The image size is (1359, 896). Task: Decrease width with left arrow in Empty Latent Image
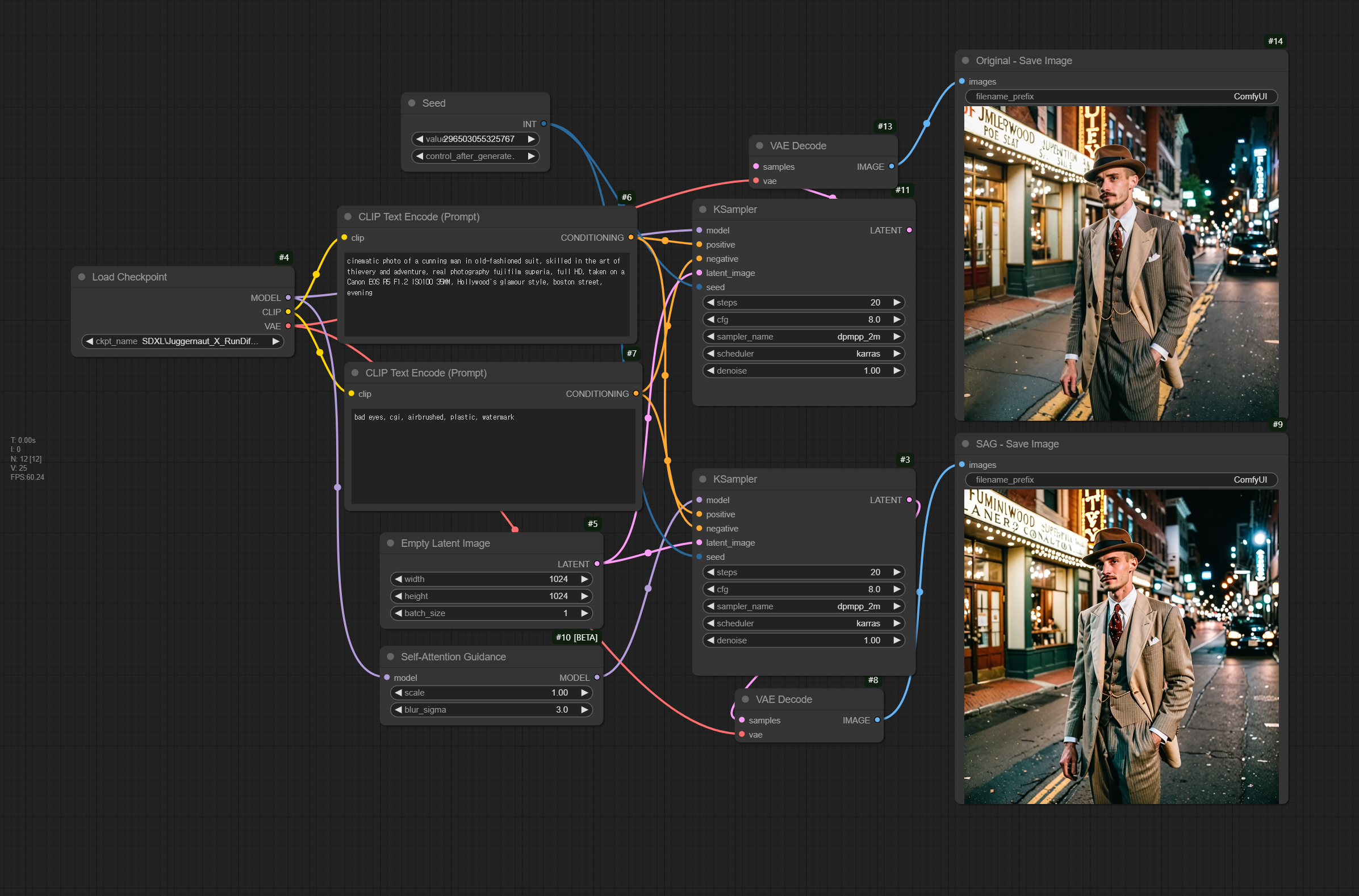(x=398, y=579)
